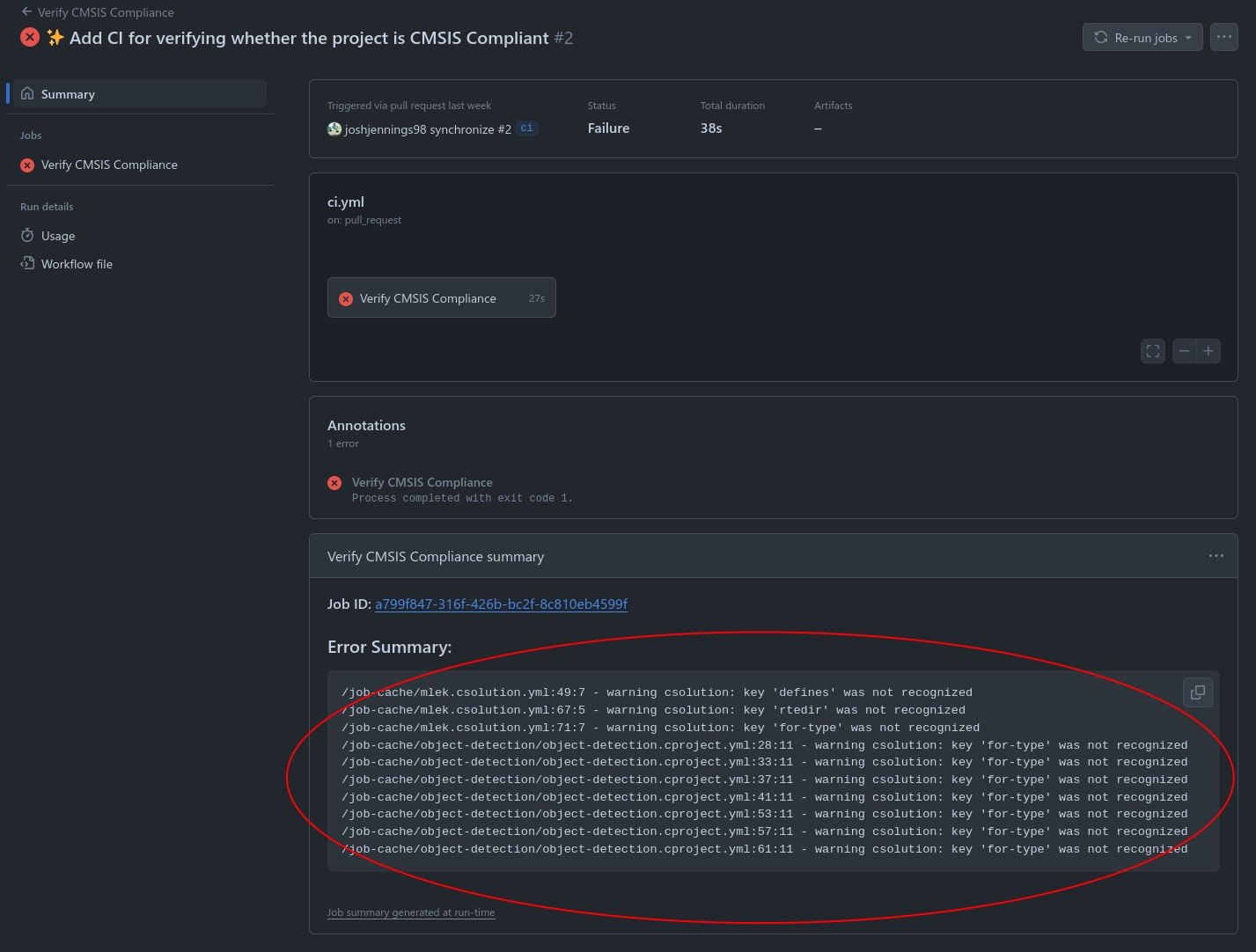Open job summary three-dot options menu
The image size is (1256, 952).
[1216, 556]
